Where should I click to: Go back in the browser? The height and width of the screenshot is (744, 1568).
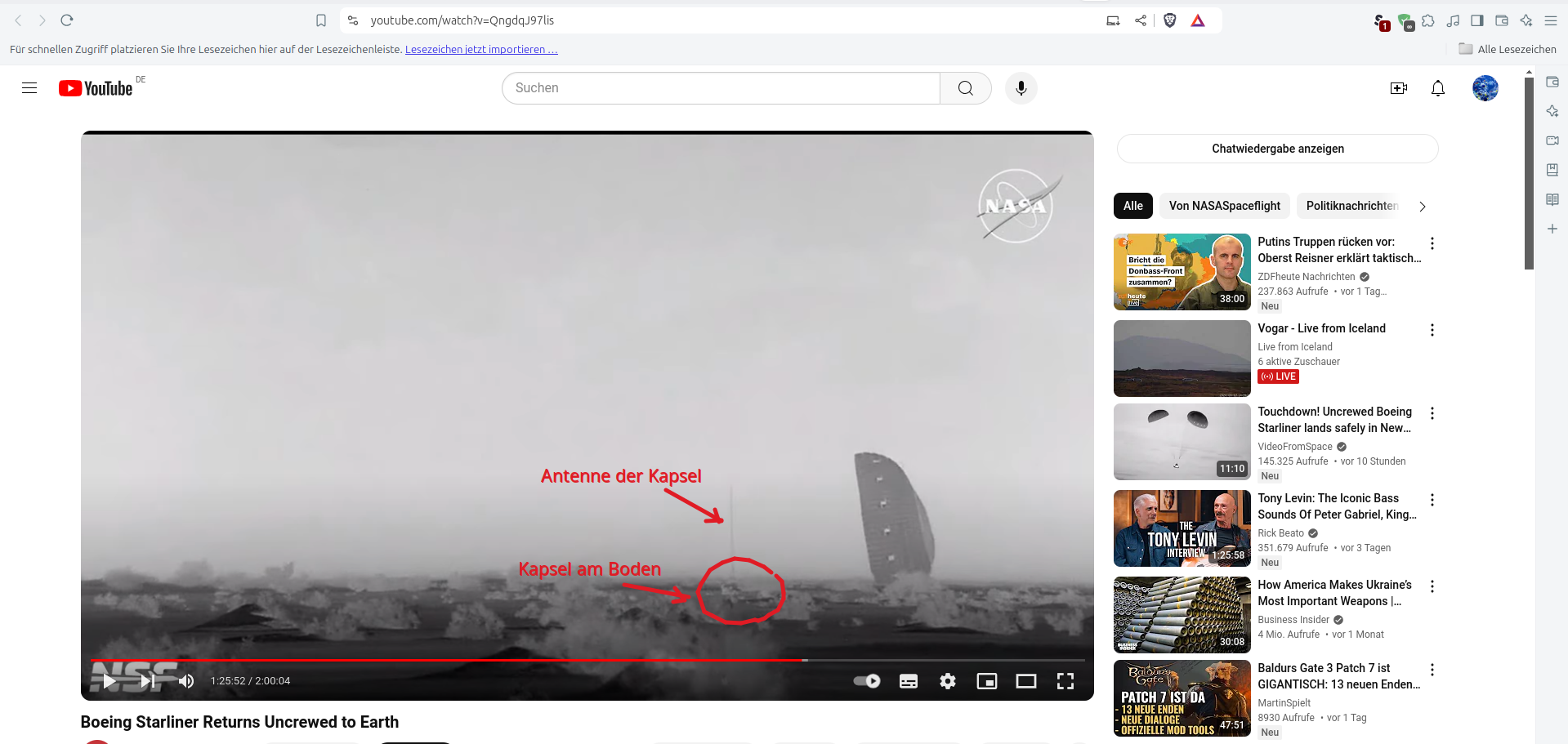pyautogui.click(x=18, y=20)
